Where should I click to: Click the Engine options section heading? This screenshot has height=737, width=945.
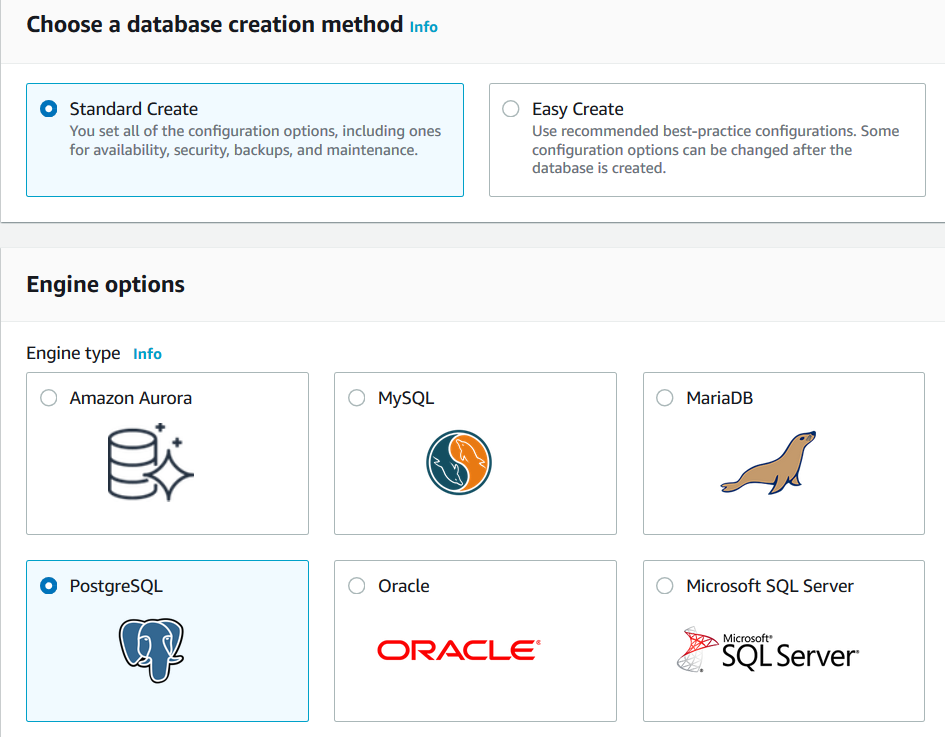pos(106,284)
